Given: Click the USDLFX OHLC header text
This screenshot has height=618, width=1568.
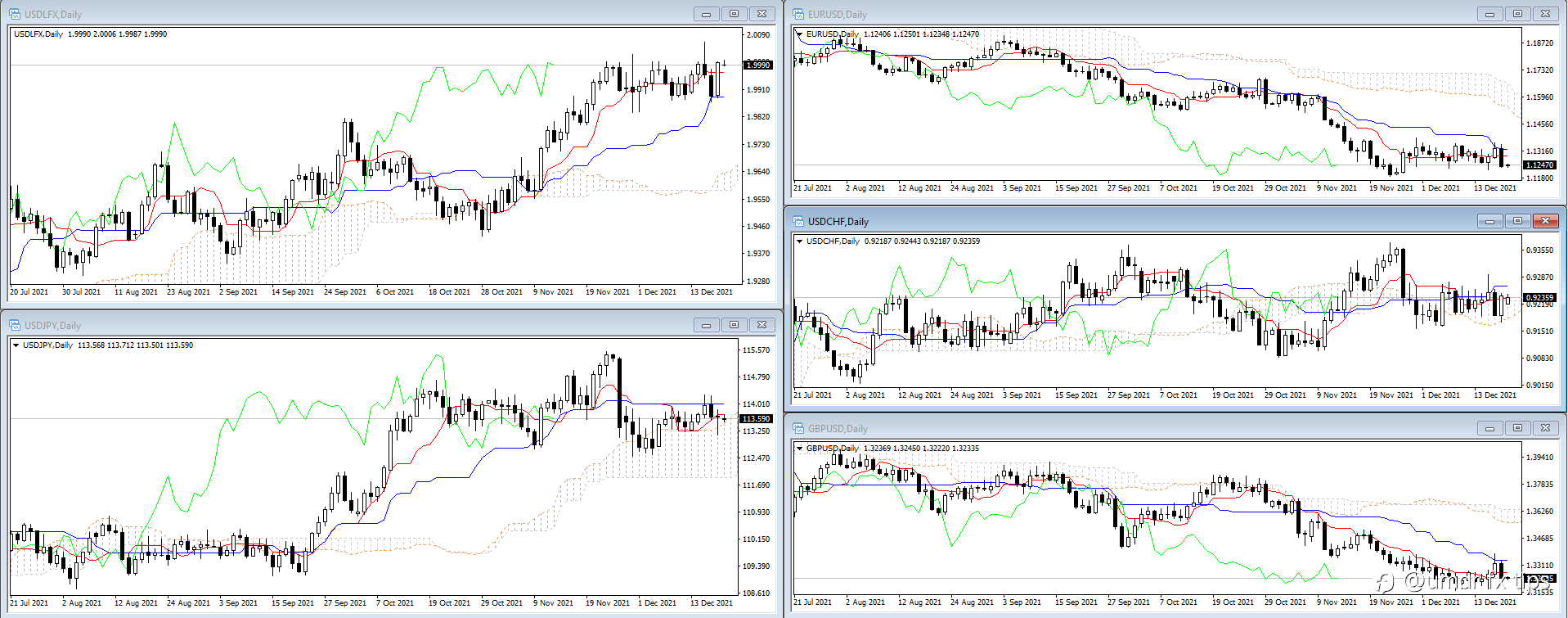Looking at the screenshot, I should 91,34.
